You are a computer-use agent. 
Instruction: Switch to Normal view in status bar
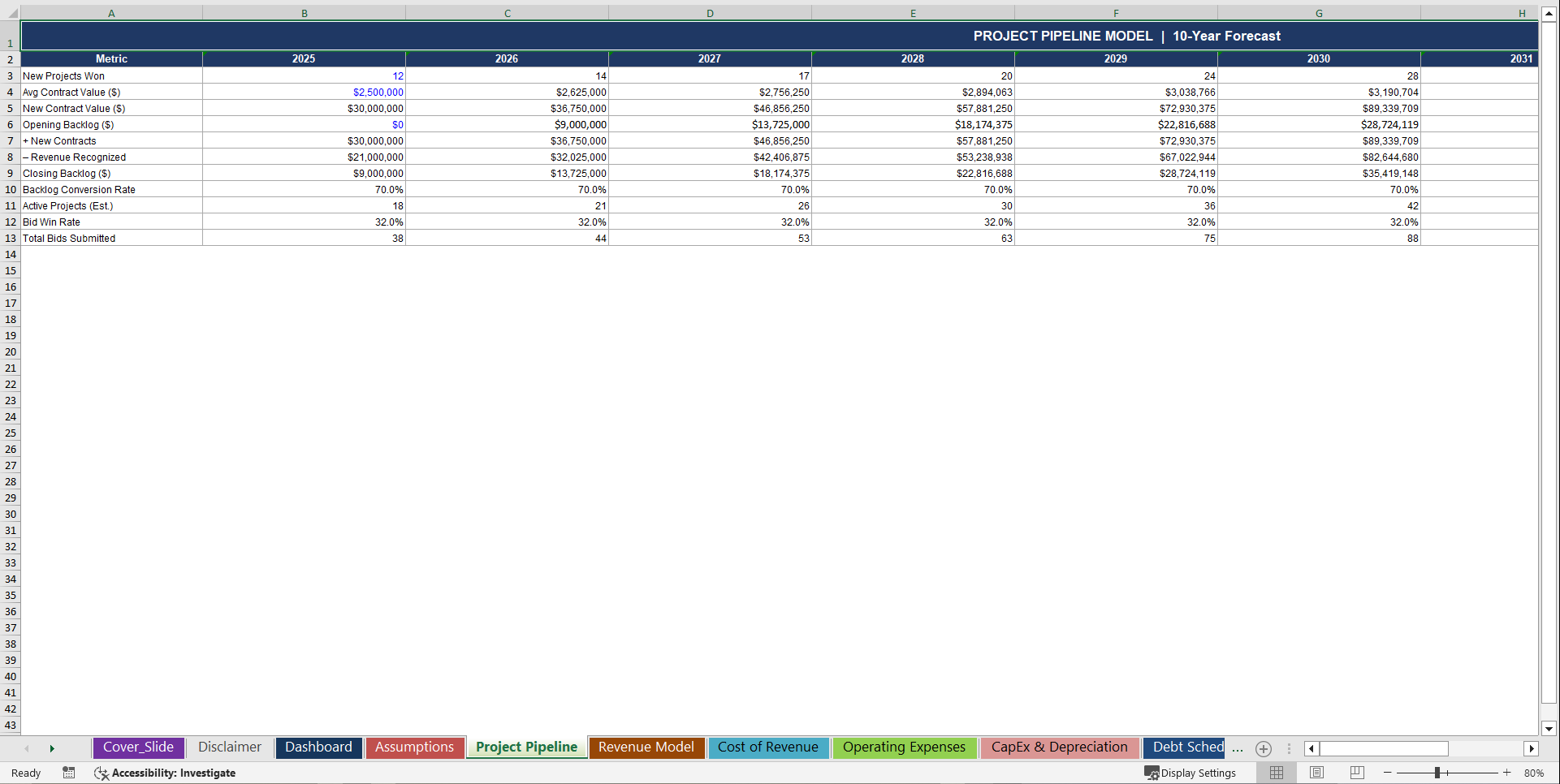click(x=1276, y=773)
